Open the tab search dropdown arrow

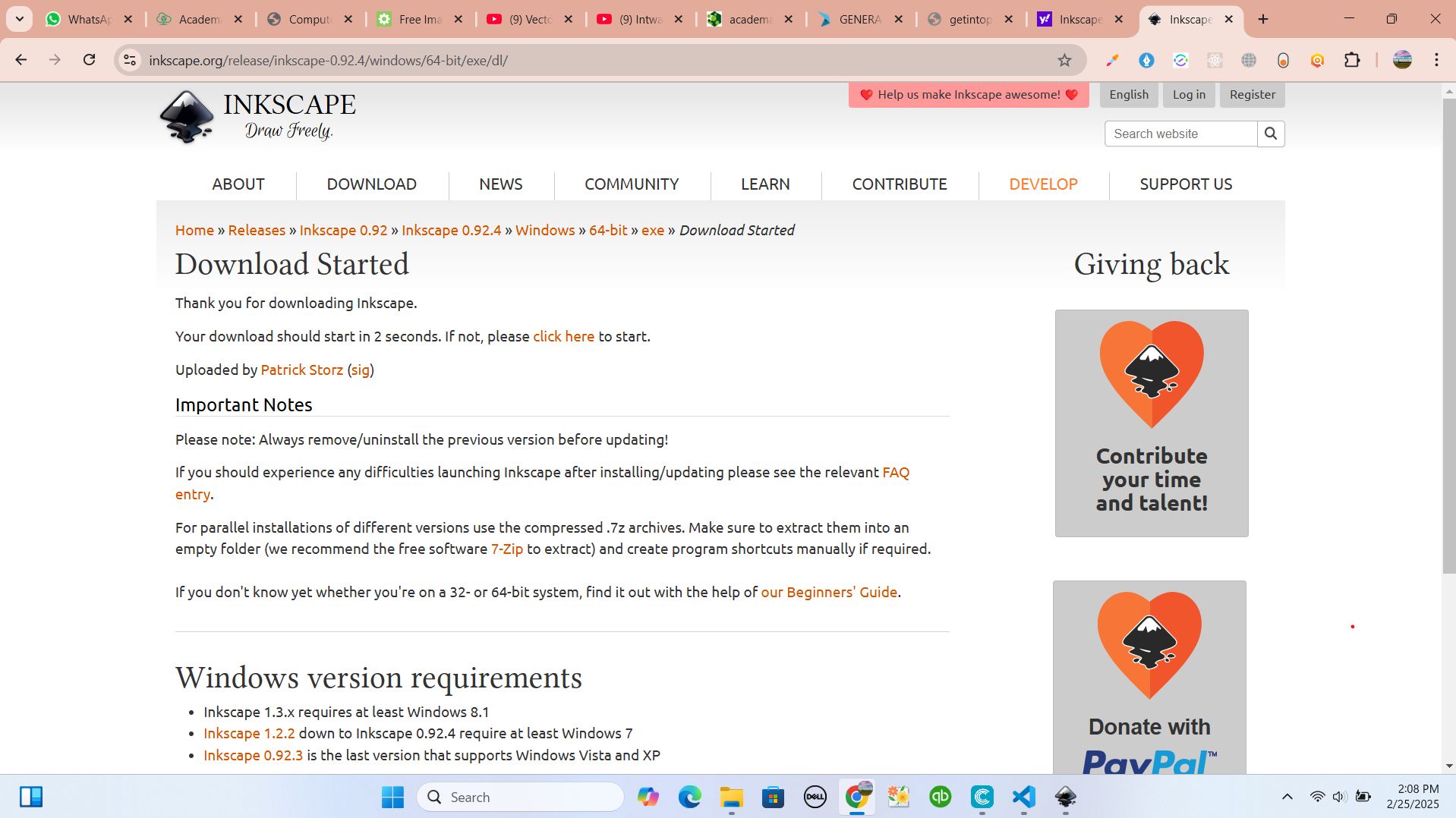pos(20,19)
